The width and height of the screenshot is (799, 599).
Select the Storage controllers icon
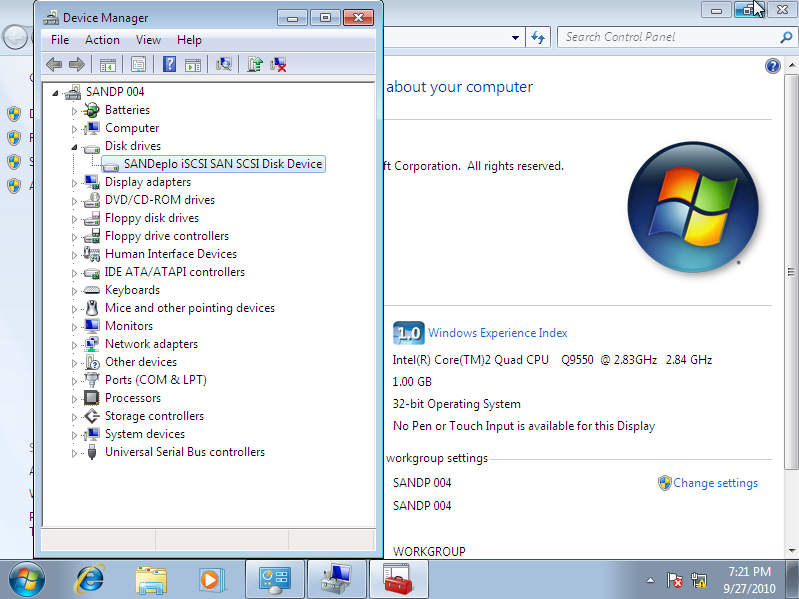(92, 416)
